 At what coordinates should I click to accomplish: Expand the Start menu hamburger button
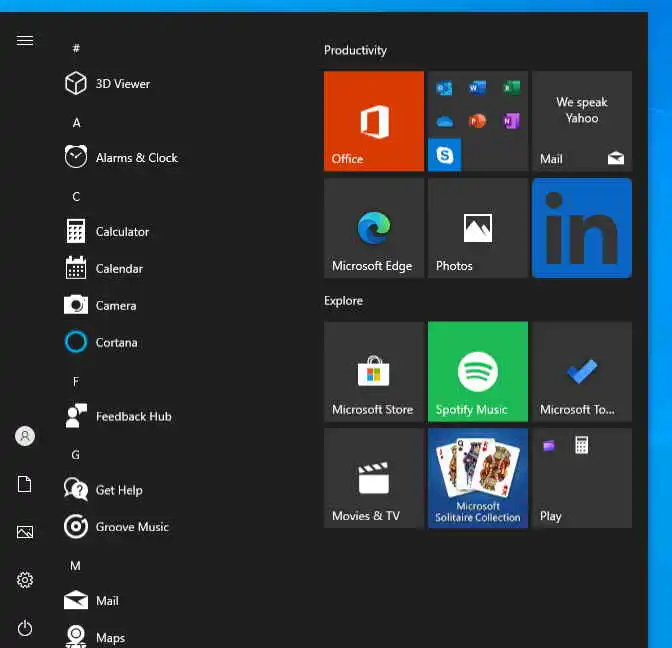coord(25,40)
